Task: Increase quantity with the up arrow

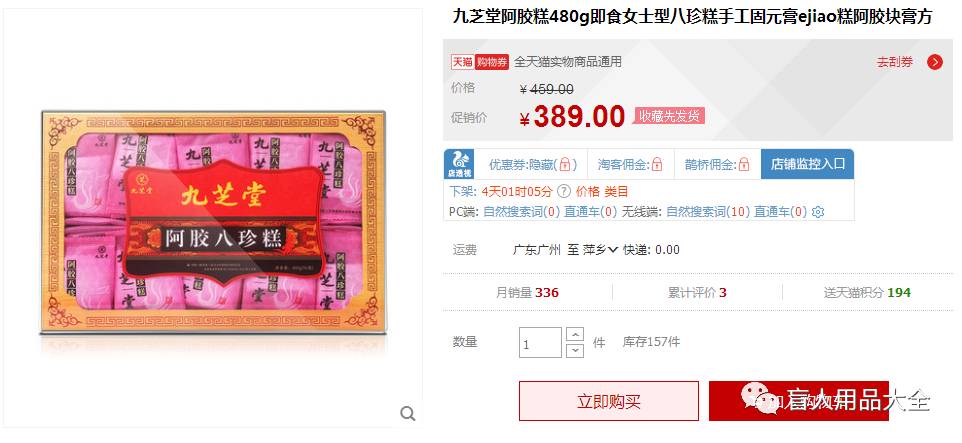Action: [575, 335]
